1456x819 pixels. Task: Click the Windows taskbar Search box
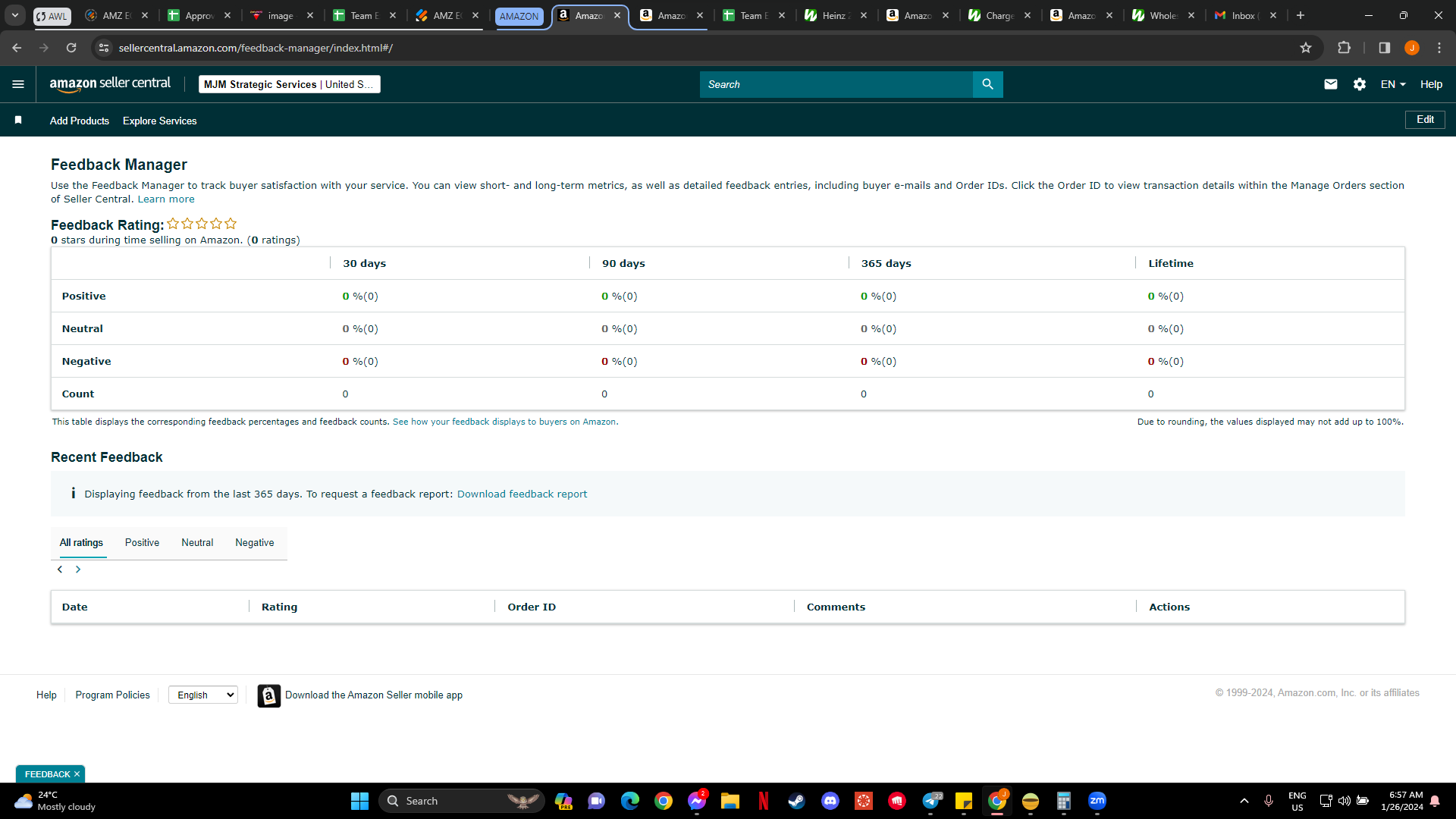pyautogui.click(x=461, y=801)
